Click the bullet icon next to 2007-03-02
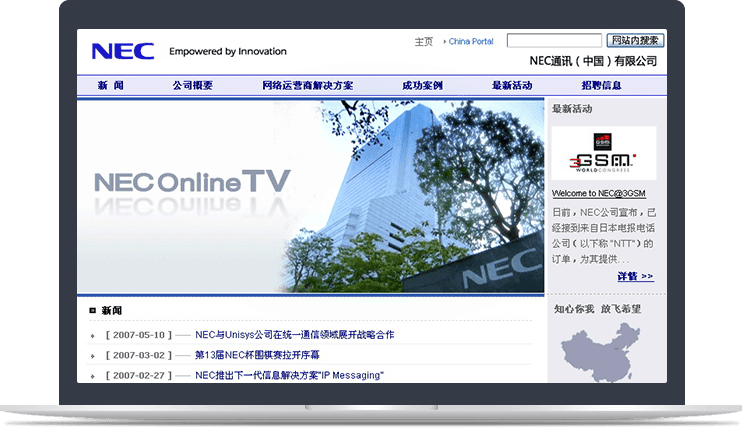The image size is (742, 429). click(x=93, y=356)
